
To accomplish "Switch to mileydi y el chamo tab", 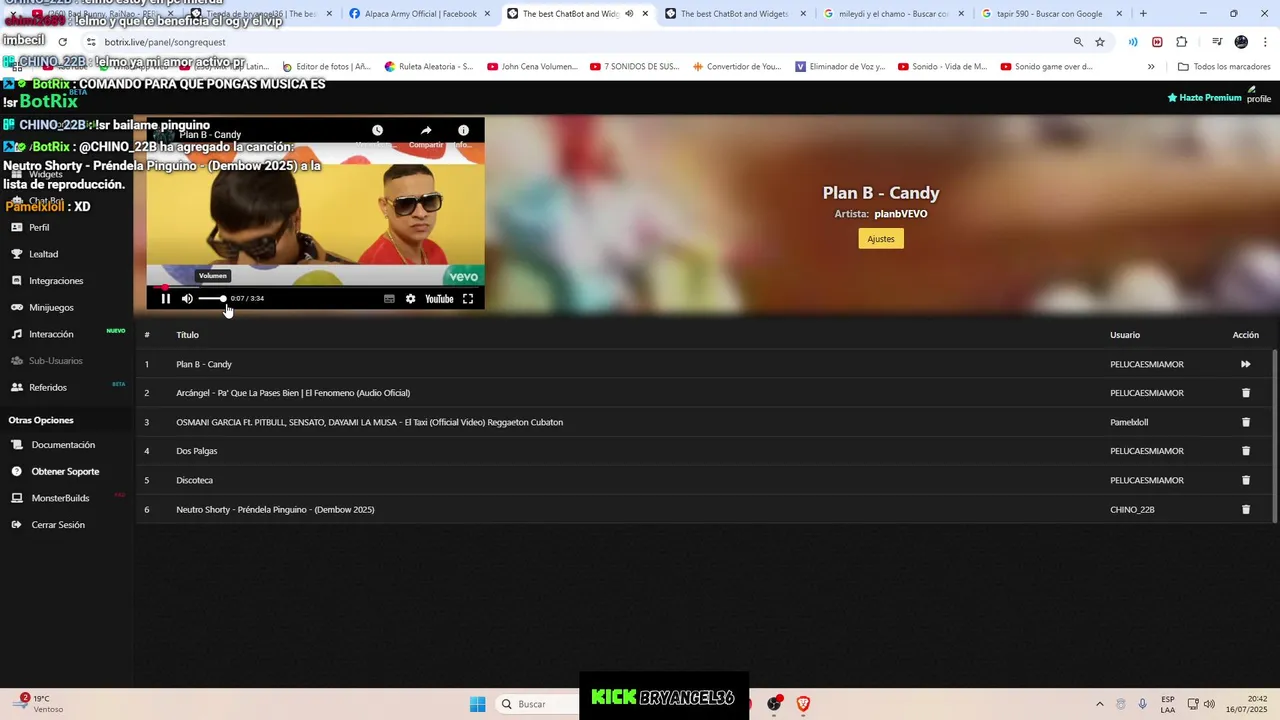I will pos(895,14).
